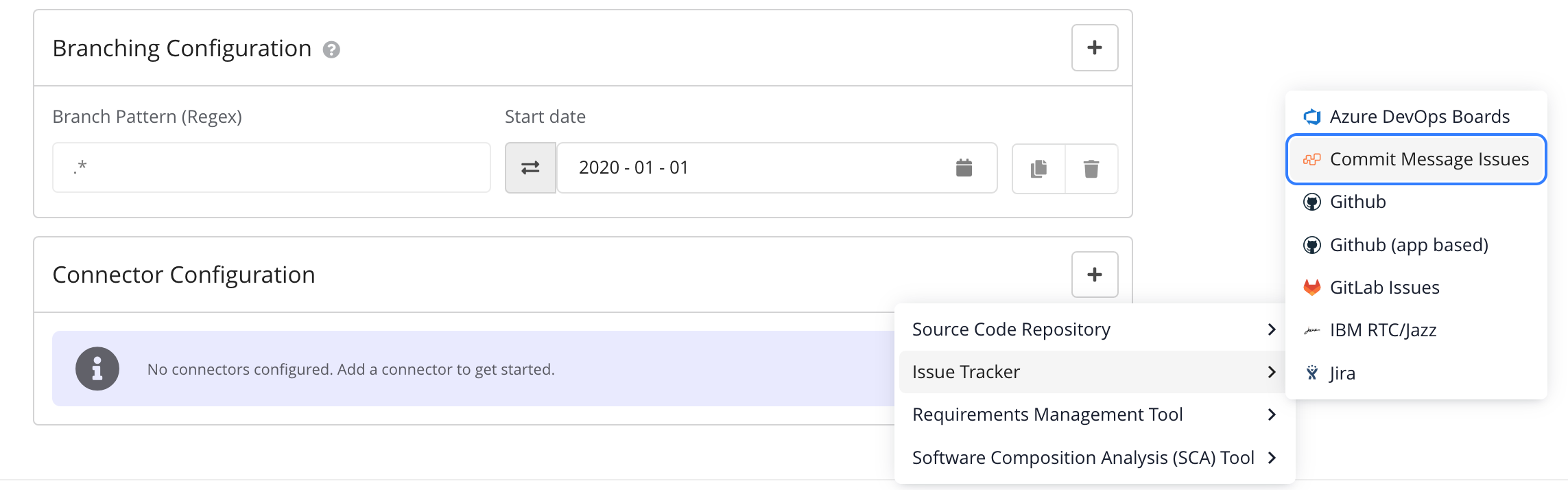
Task: Expand chevron next to Requirements Management Tool
Action: (1272, 415)
